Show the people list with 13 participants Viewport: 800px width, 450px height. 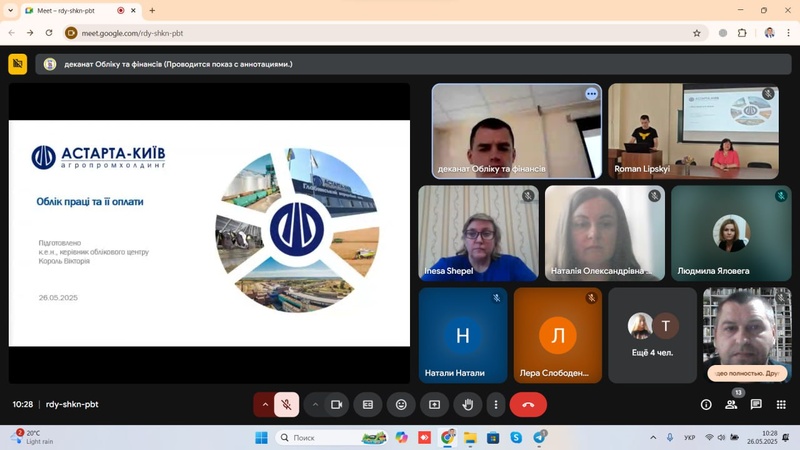click(x=731, y=405)
